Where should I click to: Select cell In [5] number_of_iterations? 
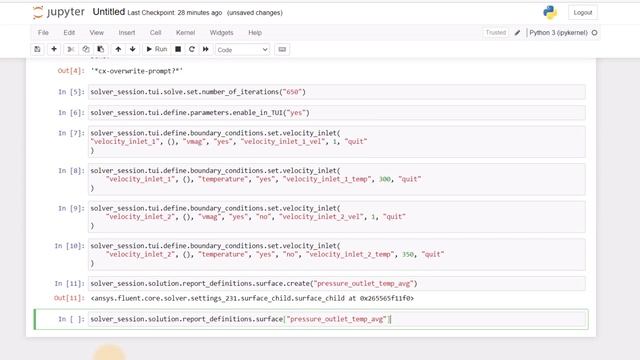337,92
